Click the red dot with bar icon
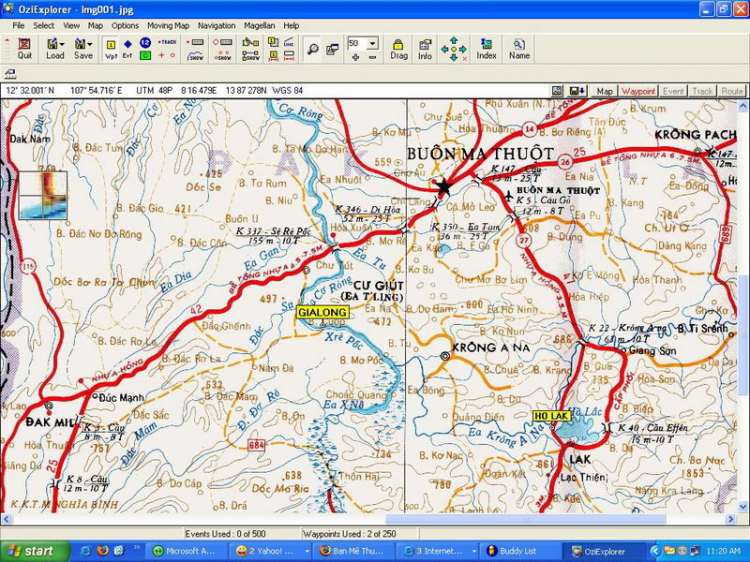750x562 pixels. (196, 43)
